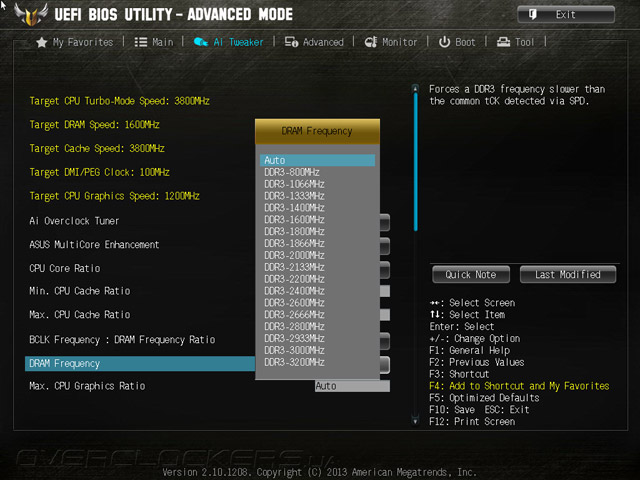Select Auto in DRAM Frequency list
Screen dimensions: 640x480
pyautogui.click(x=317, y=160)
